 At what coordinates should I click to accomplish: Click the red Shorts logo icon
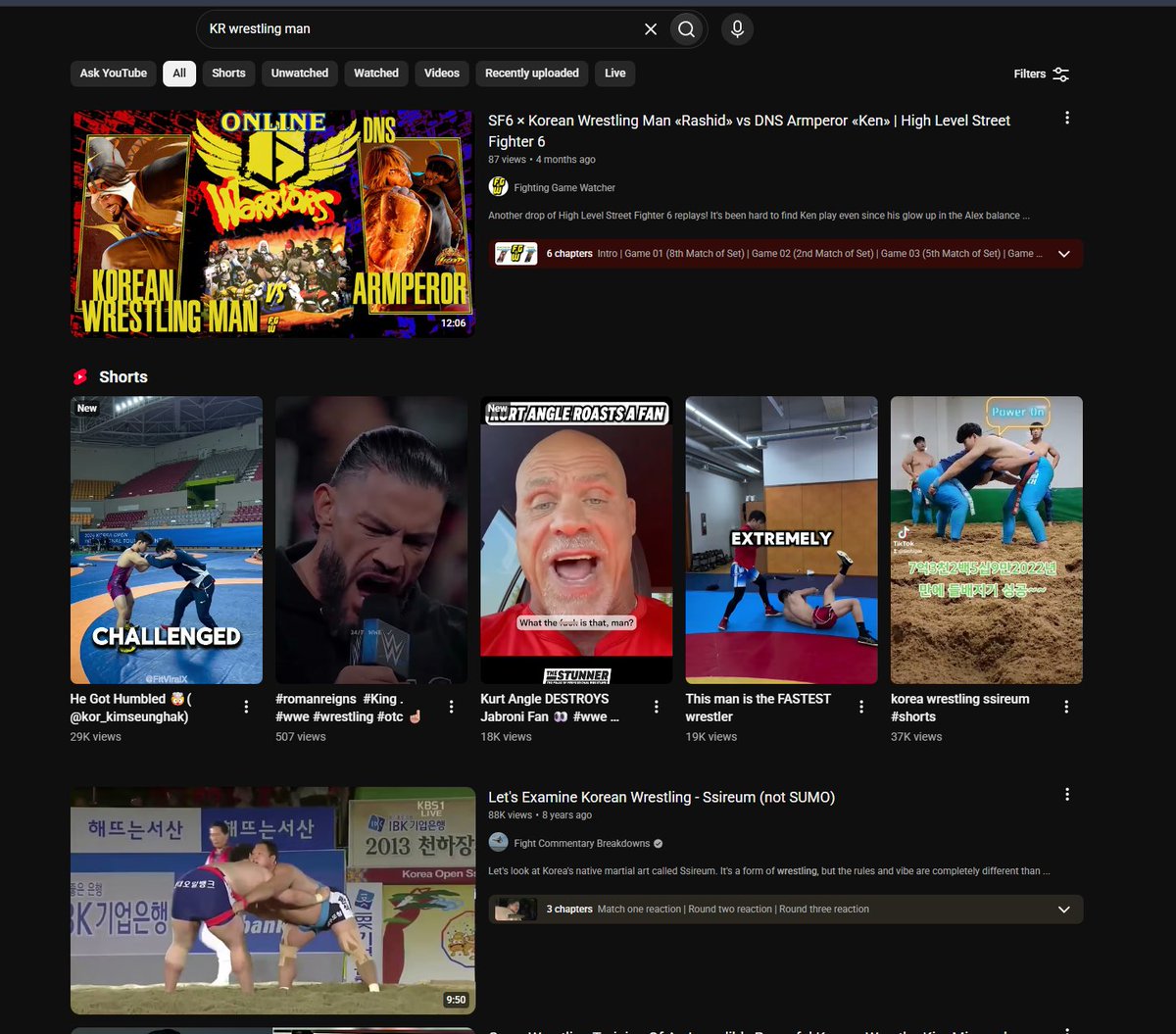pos(80,377)
